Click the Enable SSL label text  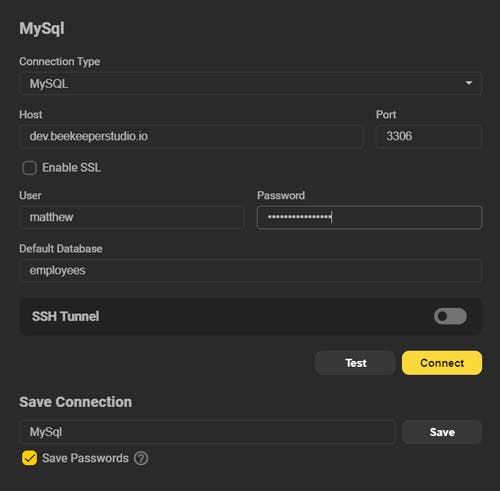point(71,168)
